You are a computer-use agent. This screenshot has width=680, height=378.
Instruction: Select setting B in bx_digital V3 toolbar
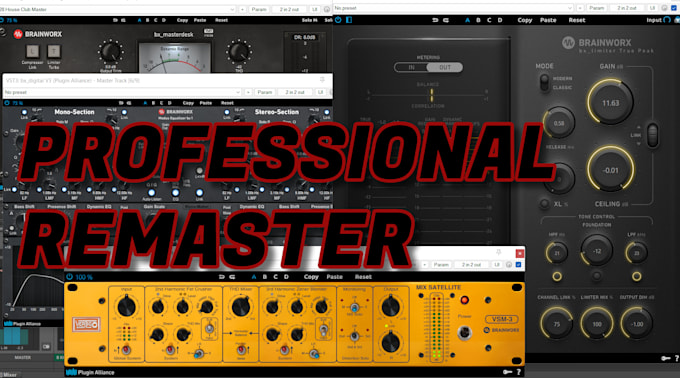(153, 103)
